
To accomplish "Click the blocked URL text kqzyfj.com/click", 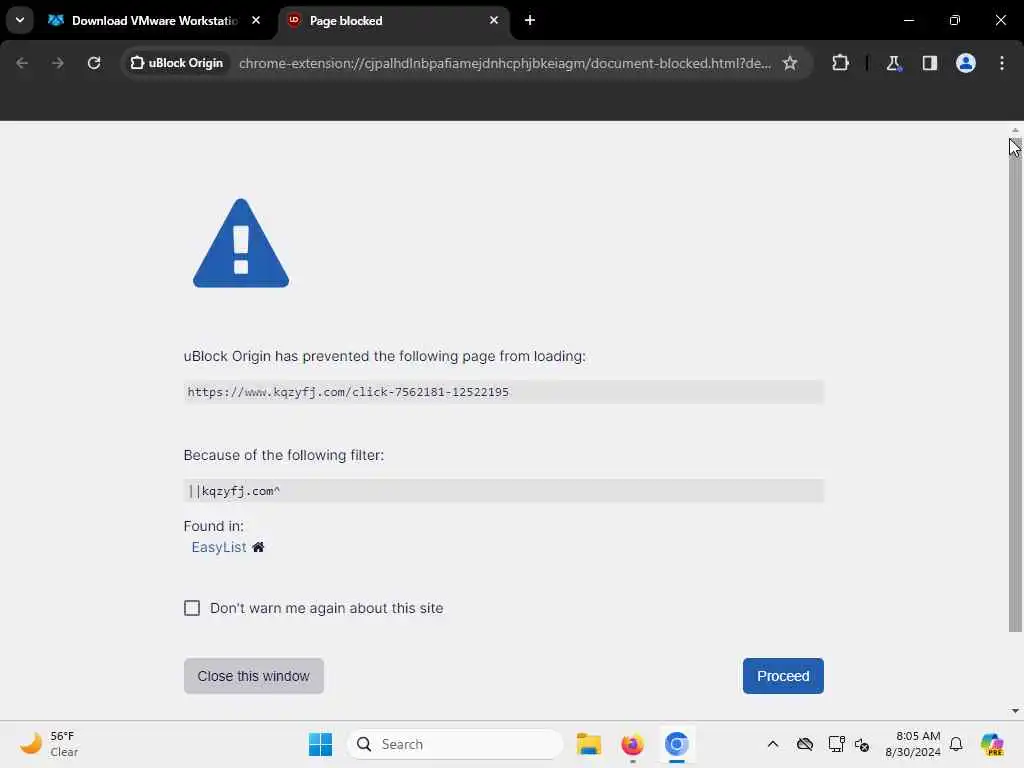I will (x=348, y=392).
